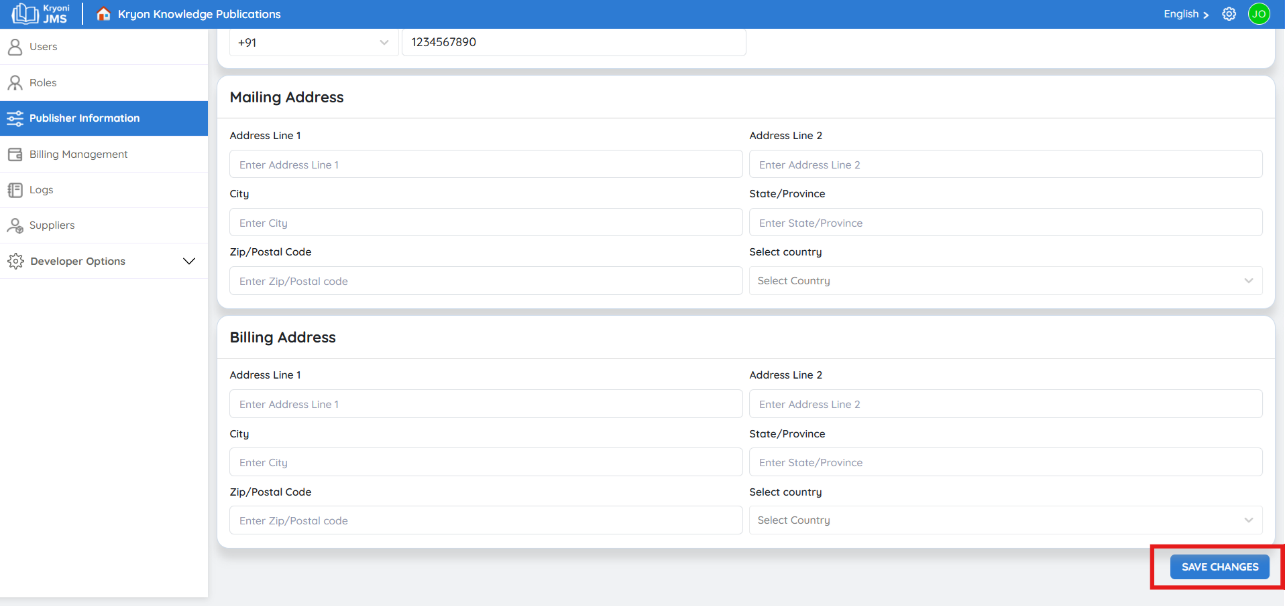Click the Developer Options gear icon
This screenshot has width=1285, height=606.
coord(15,261)
